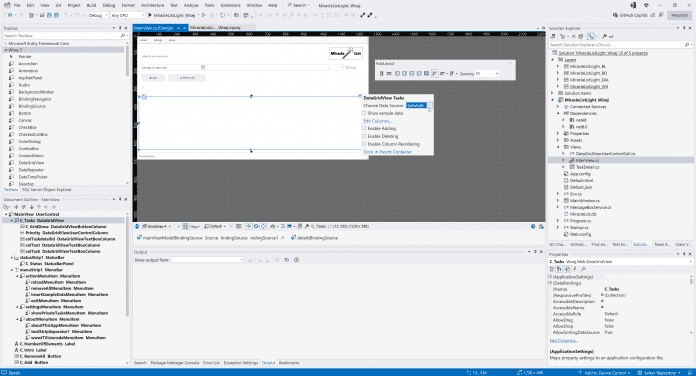Switch to Package Manager Console tab
This screenshot has height=376, width=696.
pyautogui.click(x=175, y=363)
